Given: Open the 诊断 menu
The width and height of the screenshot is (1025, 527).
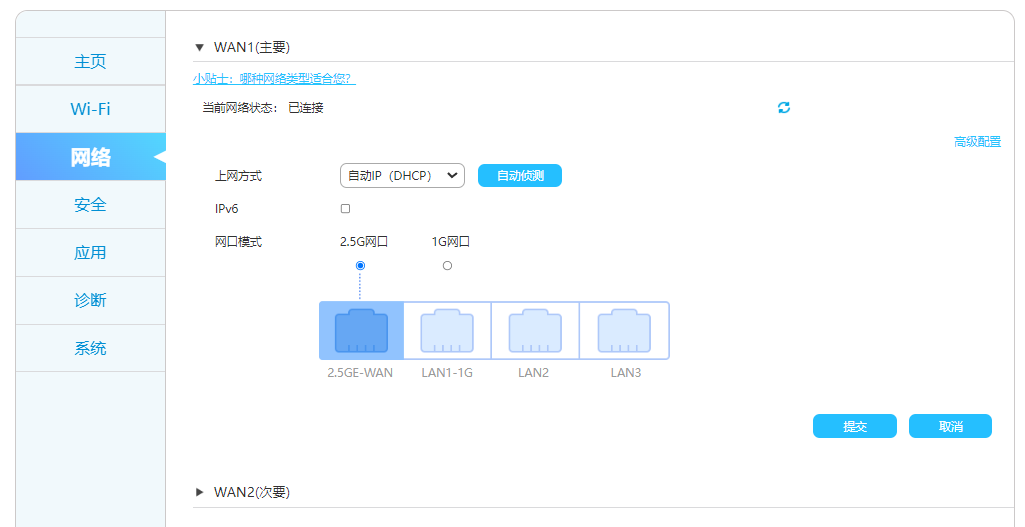Looking at the screenshot, I should (x=90, y=300).
